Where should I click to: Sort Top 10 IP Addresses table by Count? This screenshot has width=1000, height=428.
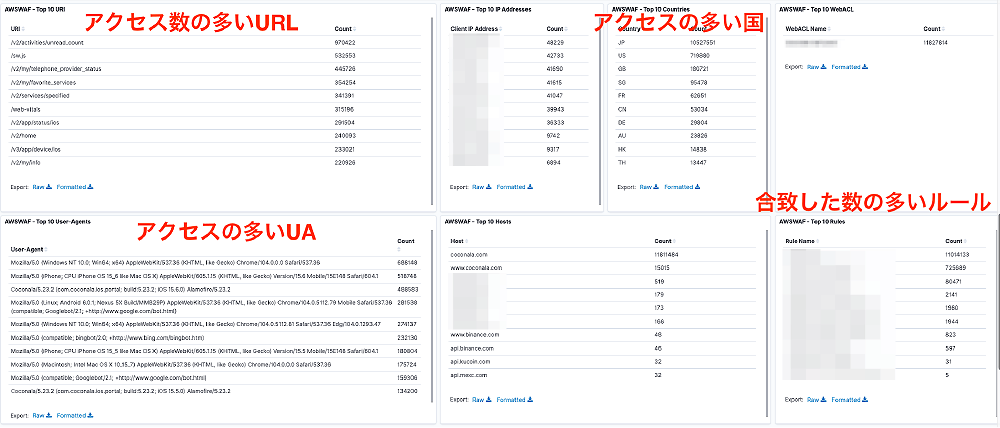click(x=557, y=29)
